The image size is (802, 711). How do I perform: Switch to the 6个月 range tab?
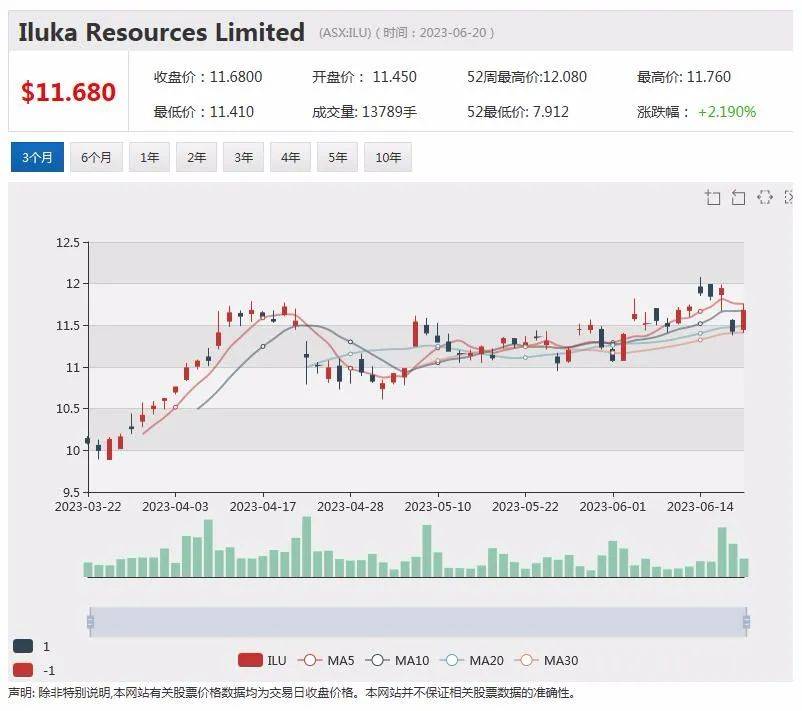tap(96, 157)
